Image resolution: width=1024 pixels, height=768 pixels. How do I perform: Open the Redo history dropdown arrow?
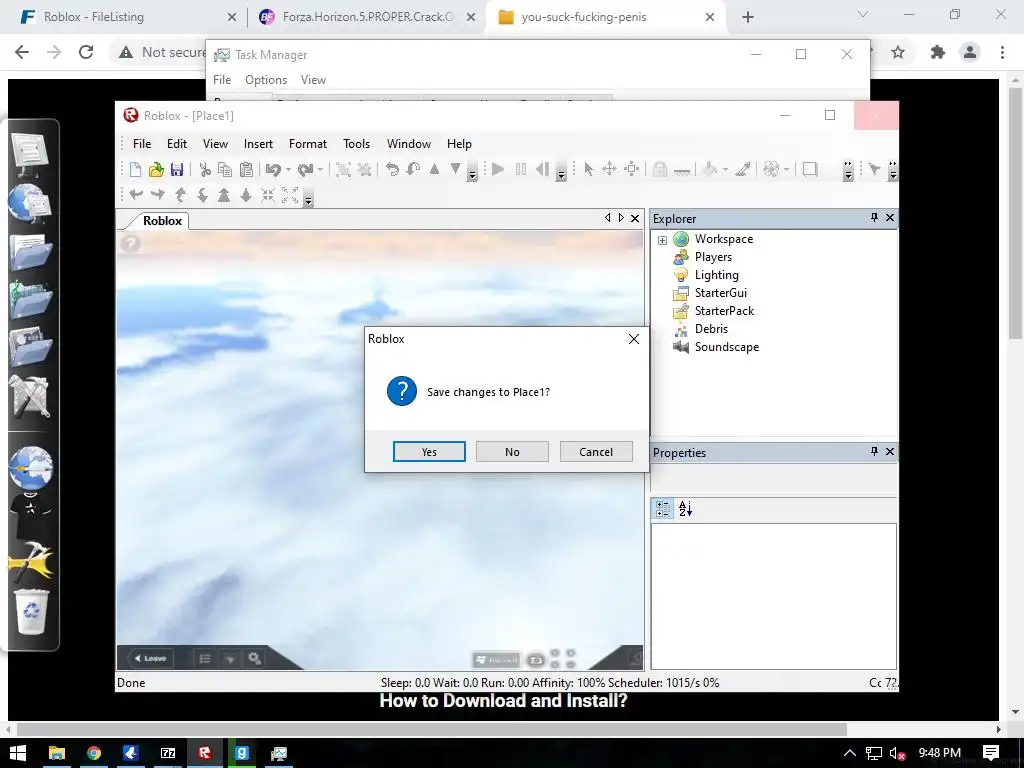[x=320, y=170]
